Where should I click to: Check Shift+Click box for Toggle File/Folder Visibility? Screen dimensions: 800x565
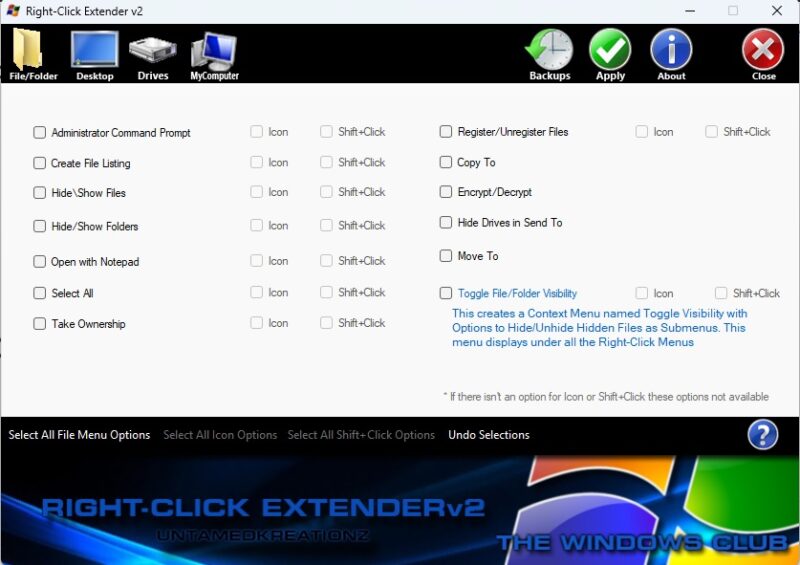click(721, 293)
